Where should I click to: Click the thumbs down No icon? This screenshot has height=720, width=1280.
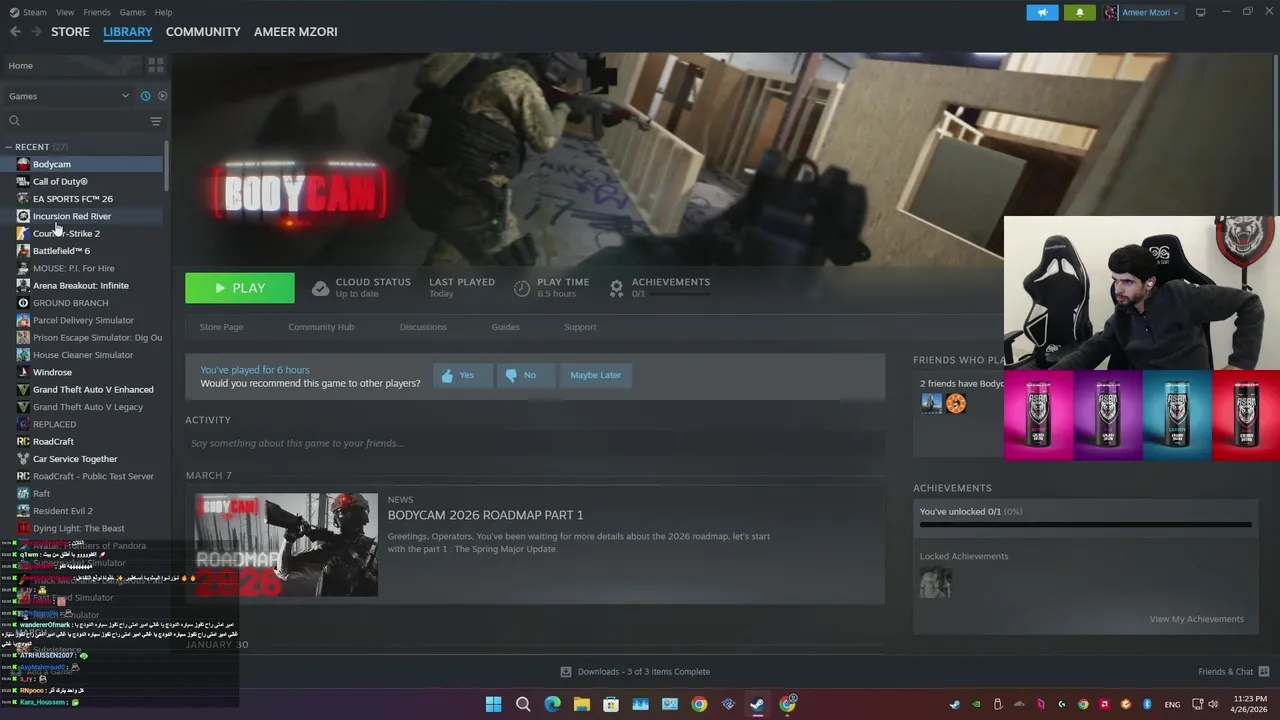511,375
